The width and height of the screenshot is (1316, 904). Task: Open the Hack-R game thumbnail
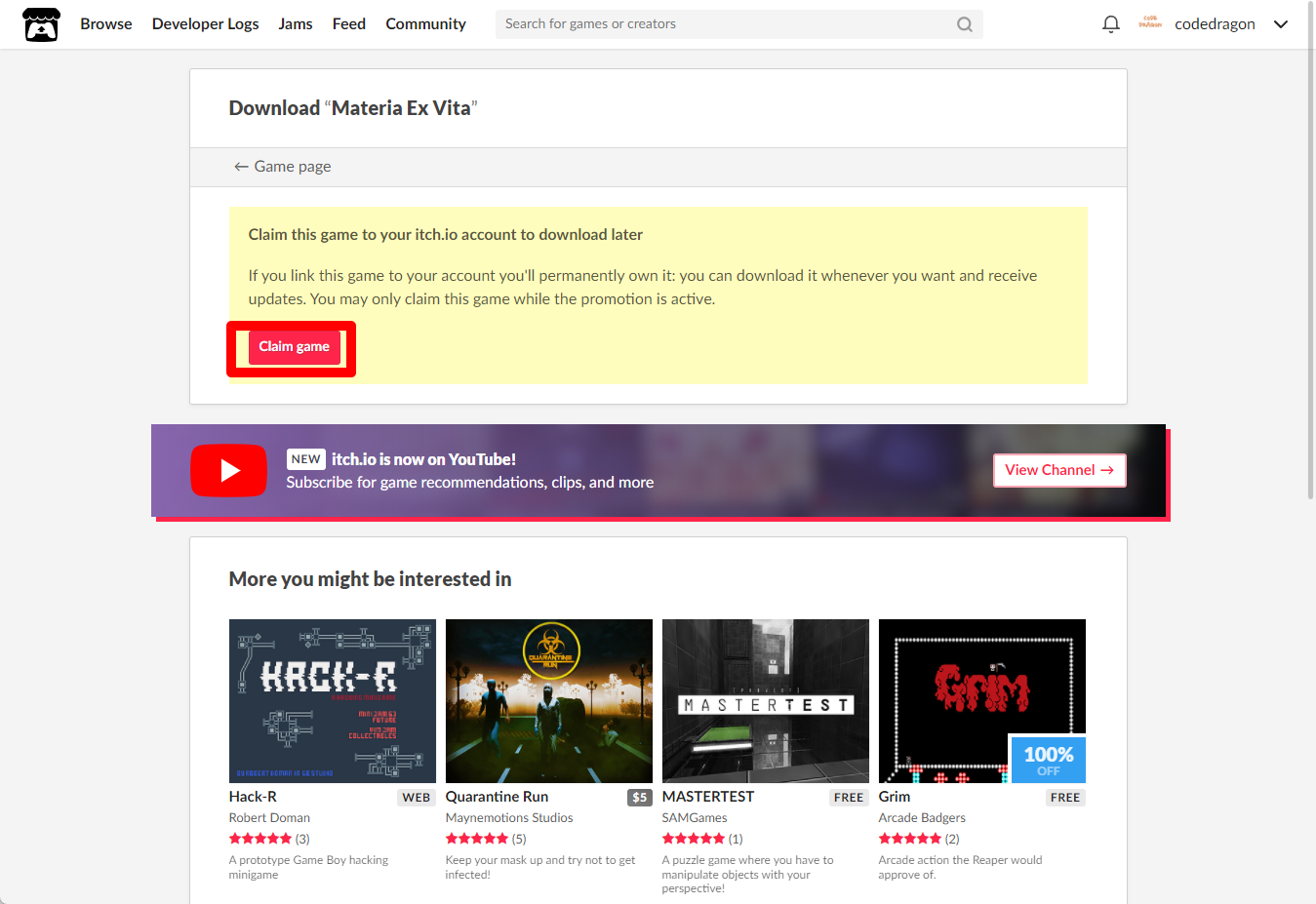coord(333,701)
